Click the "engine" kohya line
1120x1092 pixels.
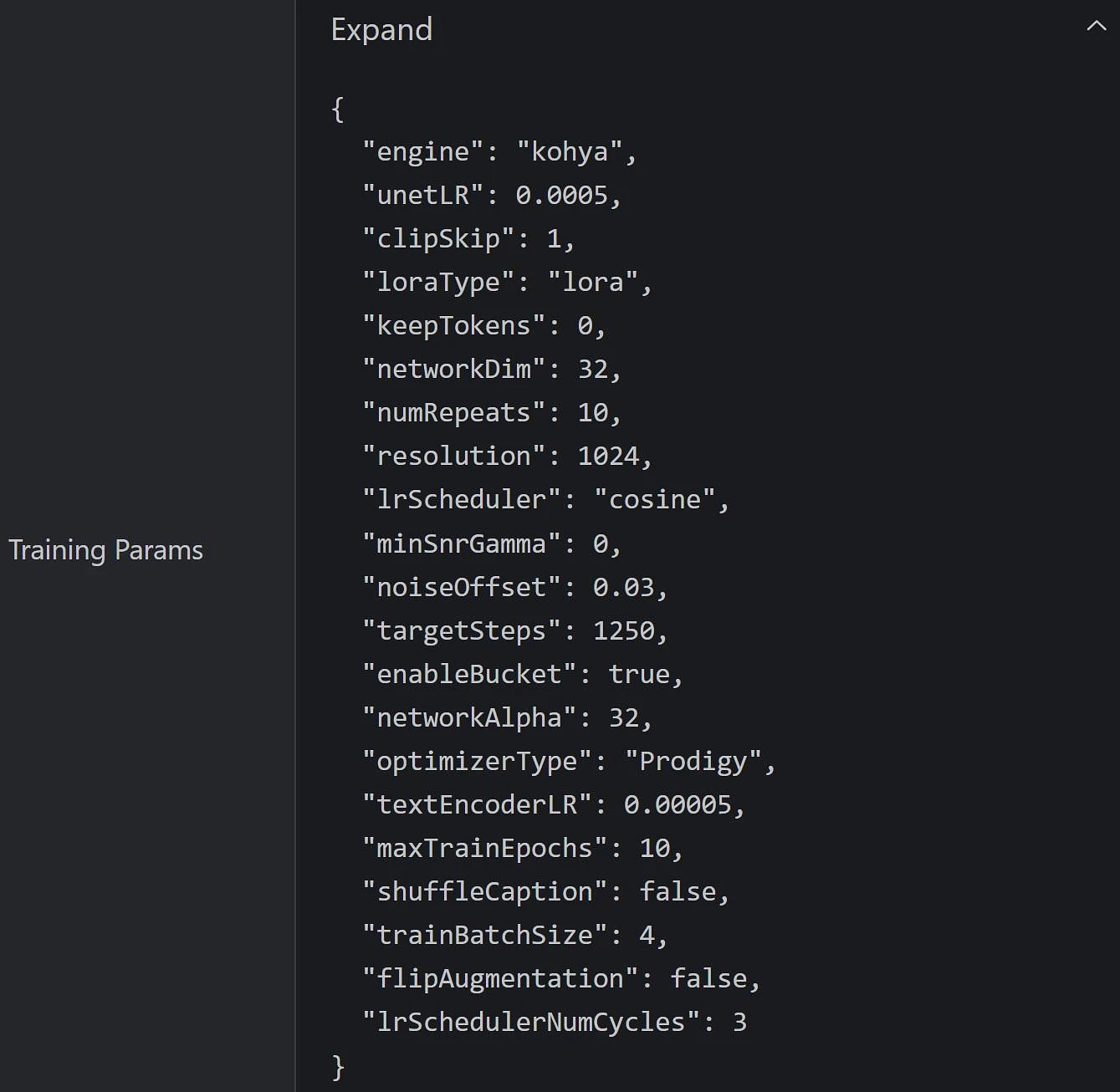click(499, 152)
